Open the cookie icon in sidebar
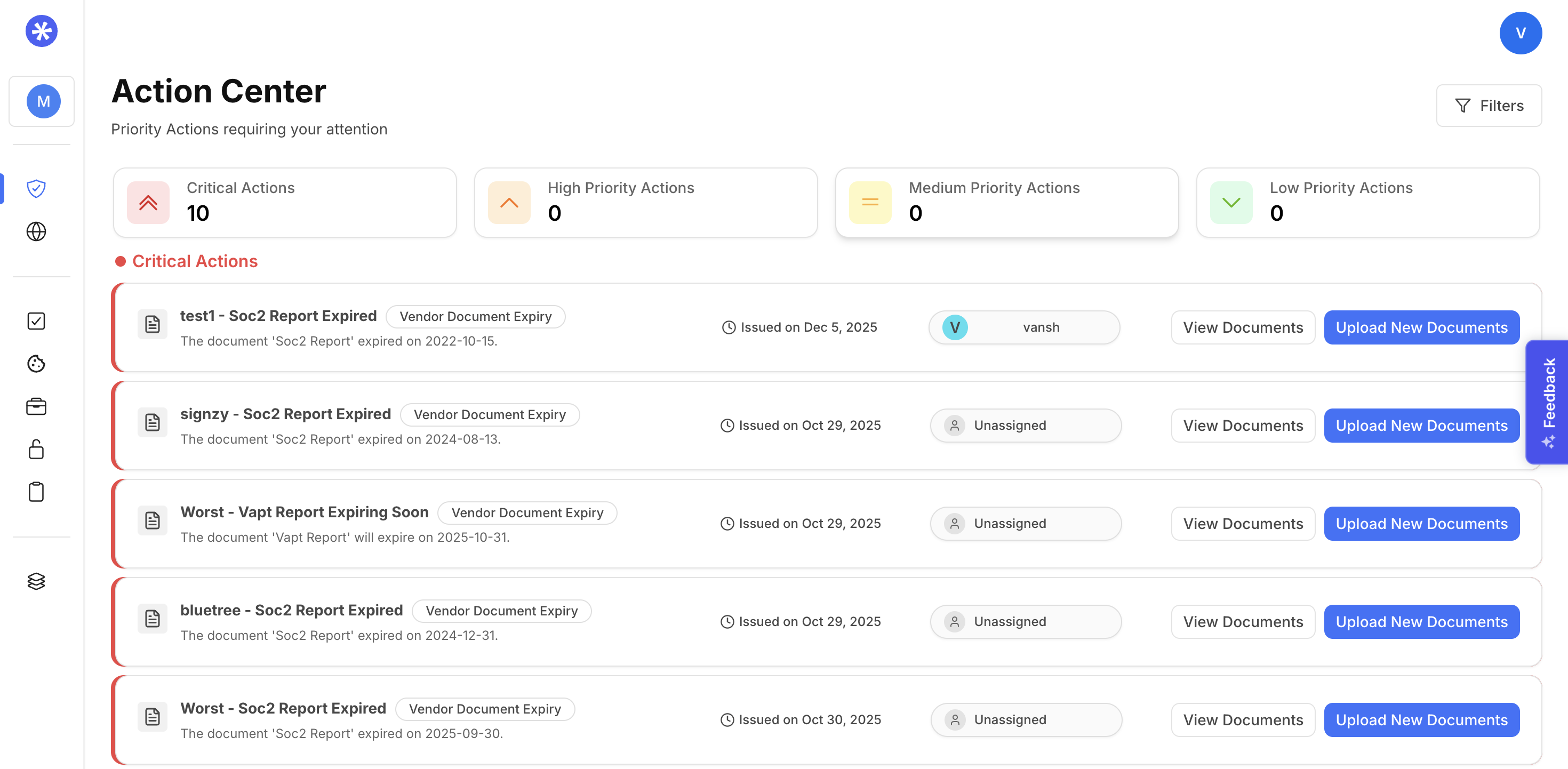 [x=36, y=364]
